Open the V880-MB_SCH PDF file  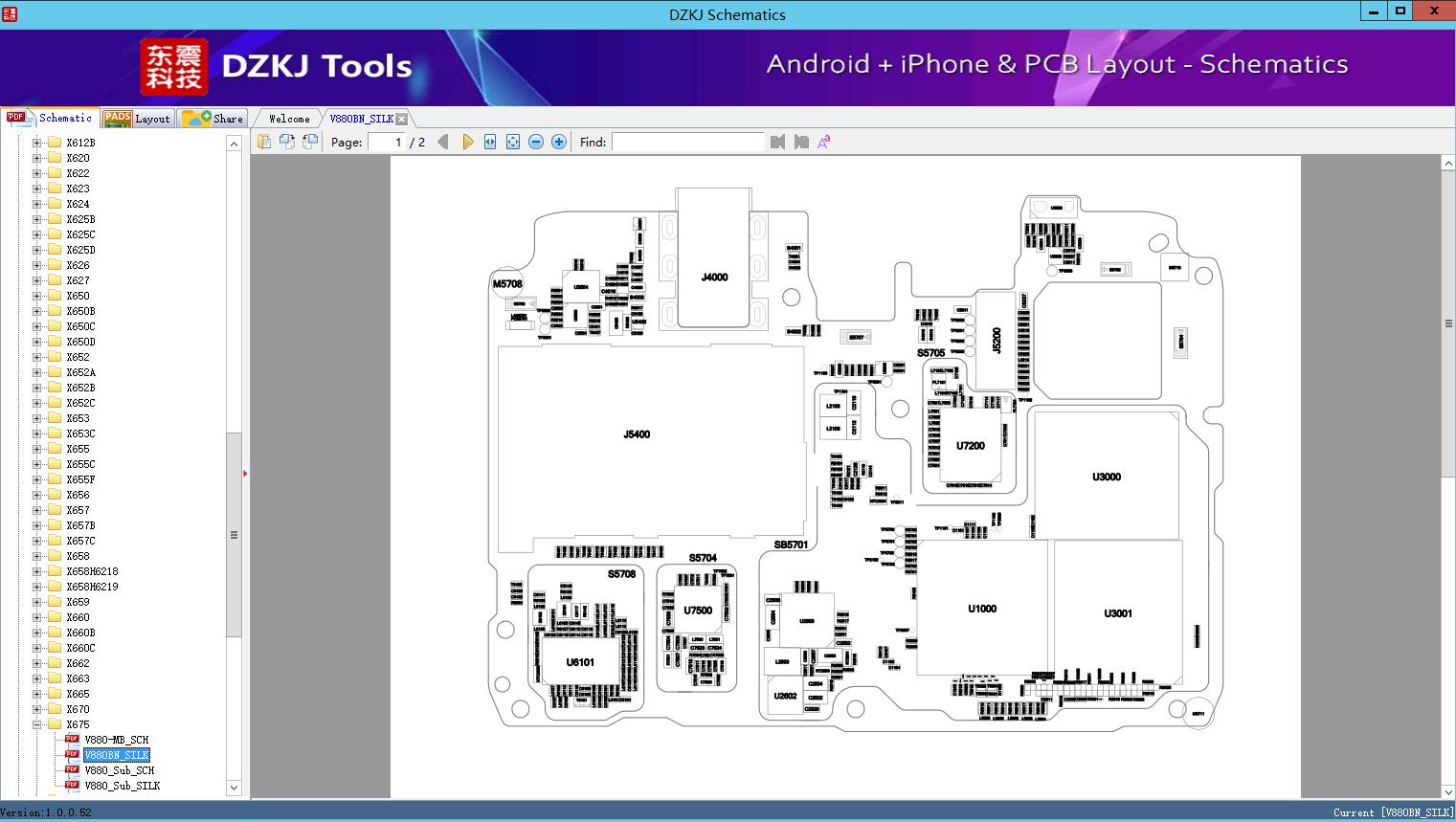click(x=116, y=740)
